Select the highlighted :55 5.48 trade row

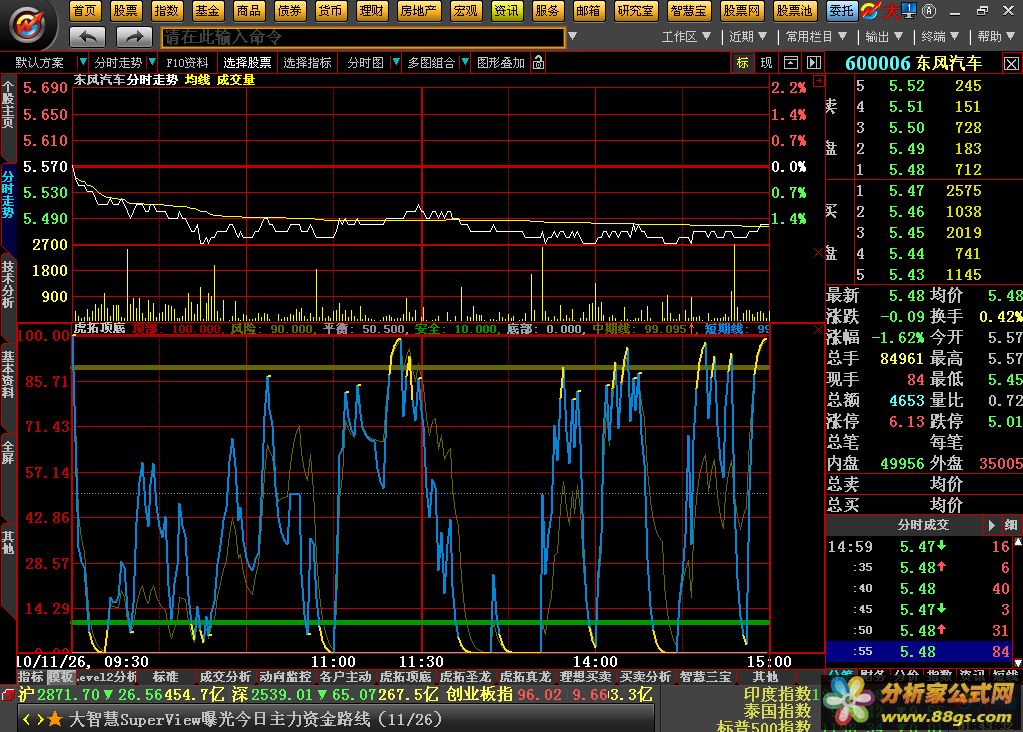[919, 651]
